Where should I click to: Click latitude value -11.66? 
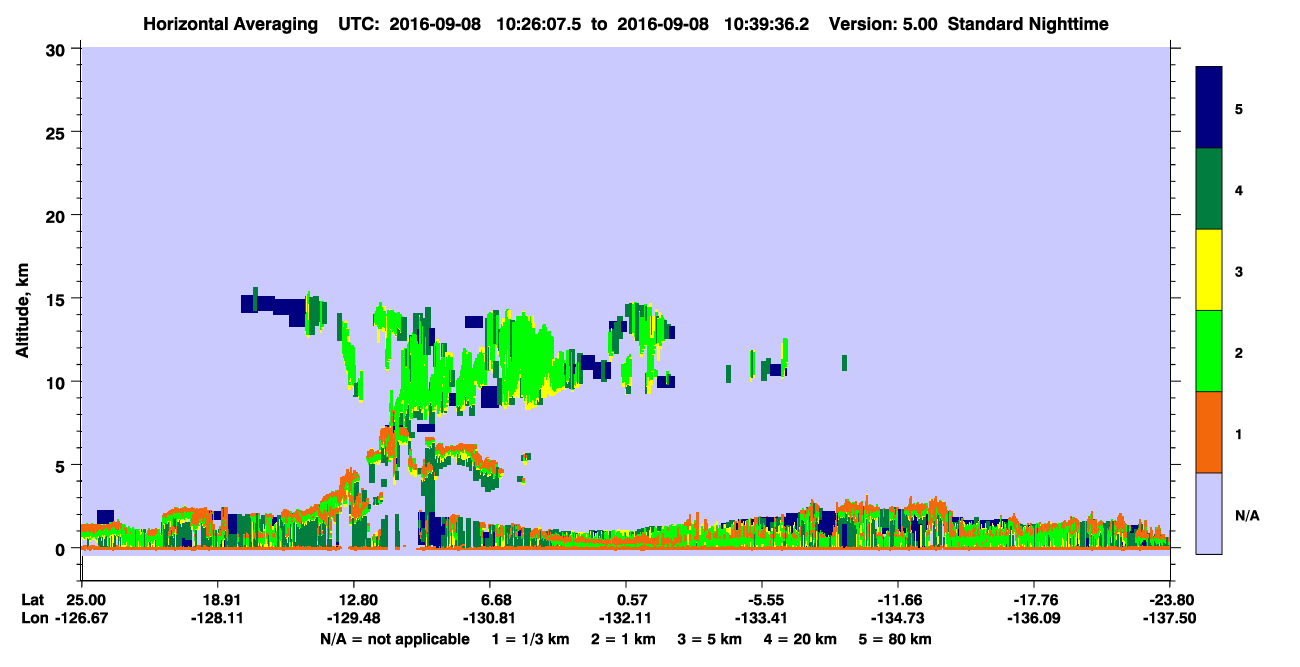point(898,600)
